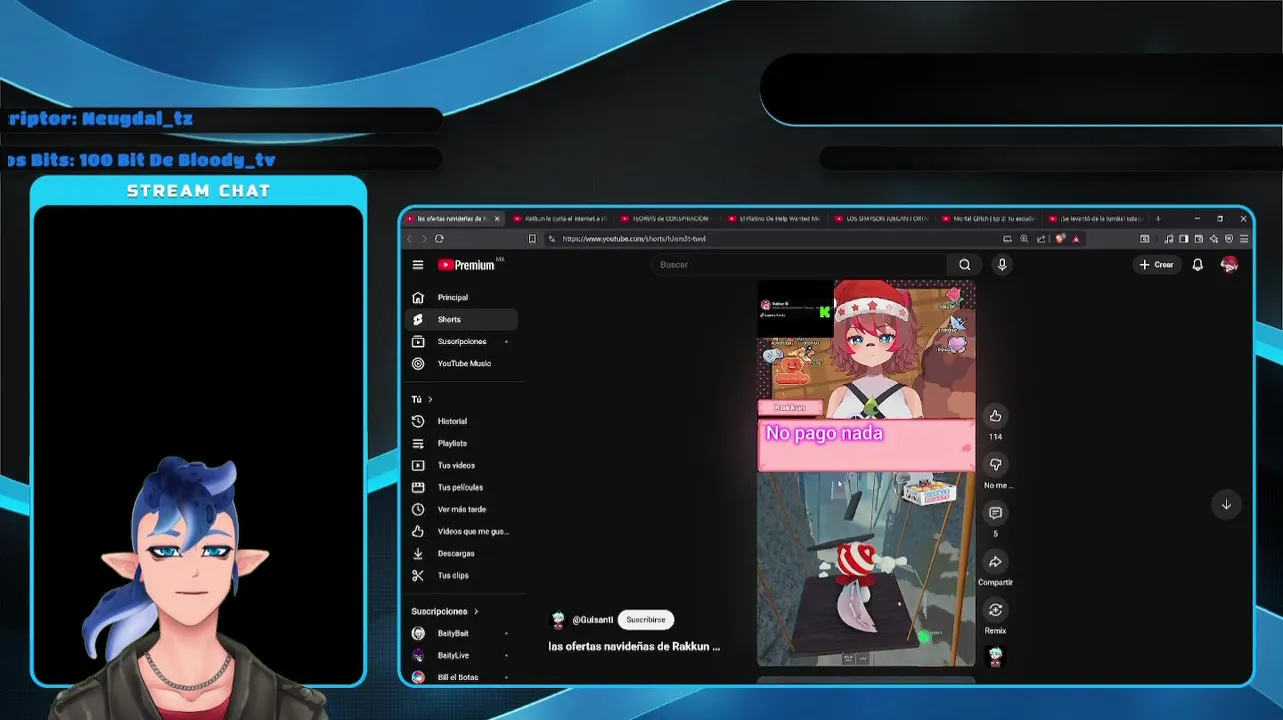1283x720 pixels.
Task: Remix this Short
Action: pyautogui.click(x=995, y=610)
